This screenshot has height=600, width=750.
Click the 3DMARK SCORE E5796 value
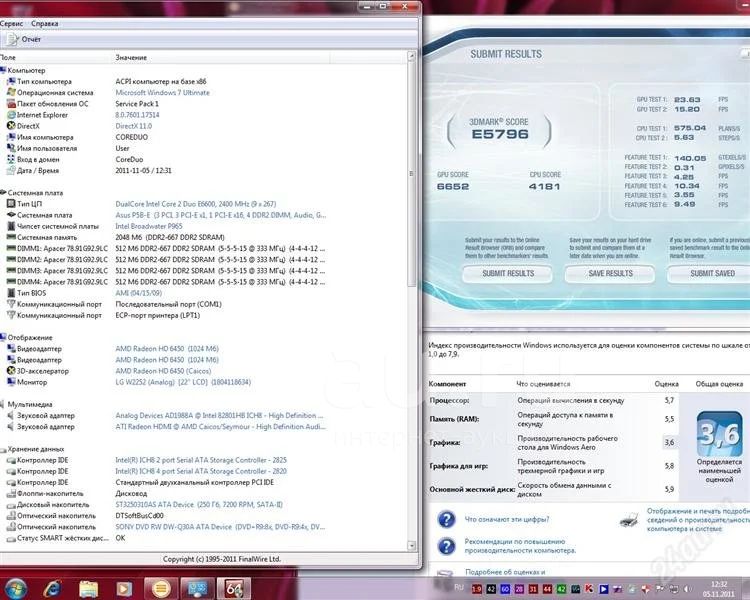pyautogui.click(x=499, y=134)
